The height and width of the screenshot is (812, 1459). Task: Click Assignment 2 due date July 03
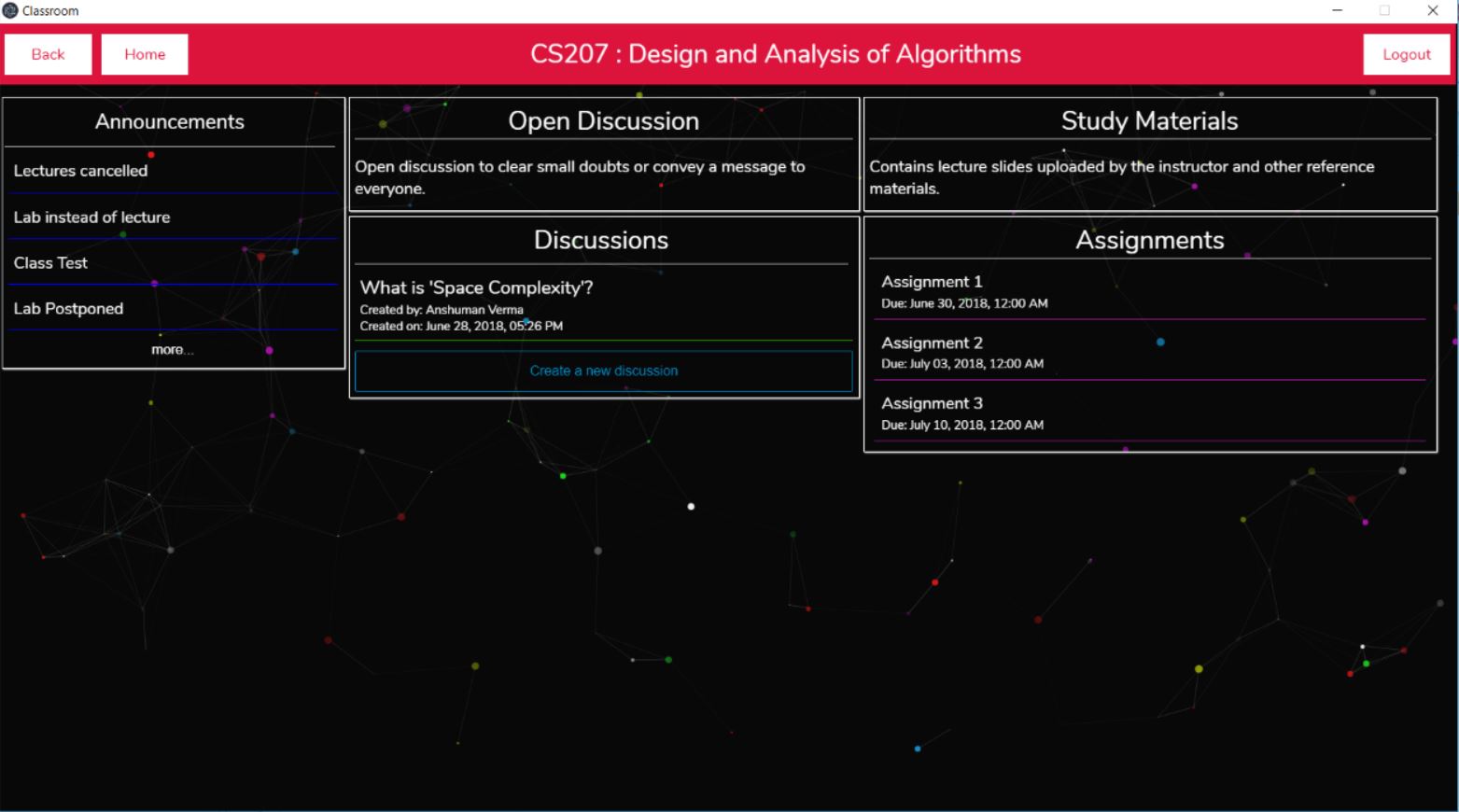click(962, 364)
